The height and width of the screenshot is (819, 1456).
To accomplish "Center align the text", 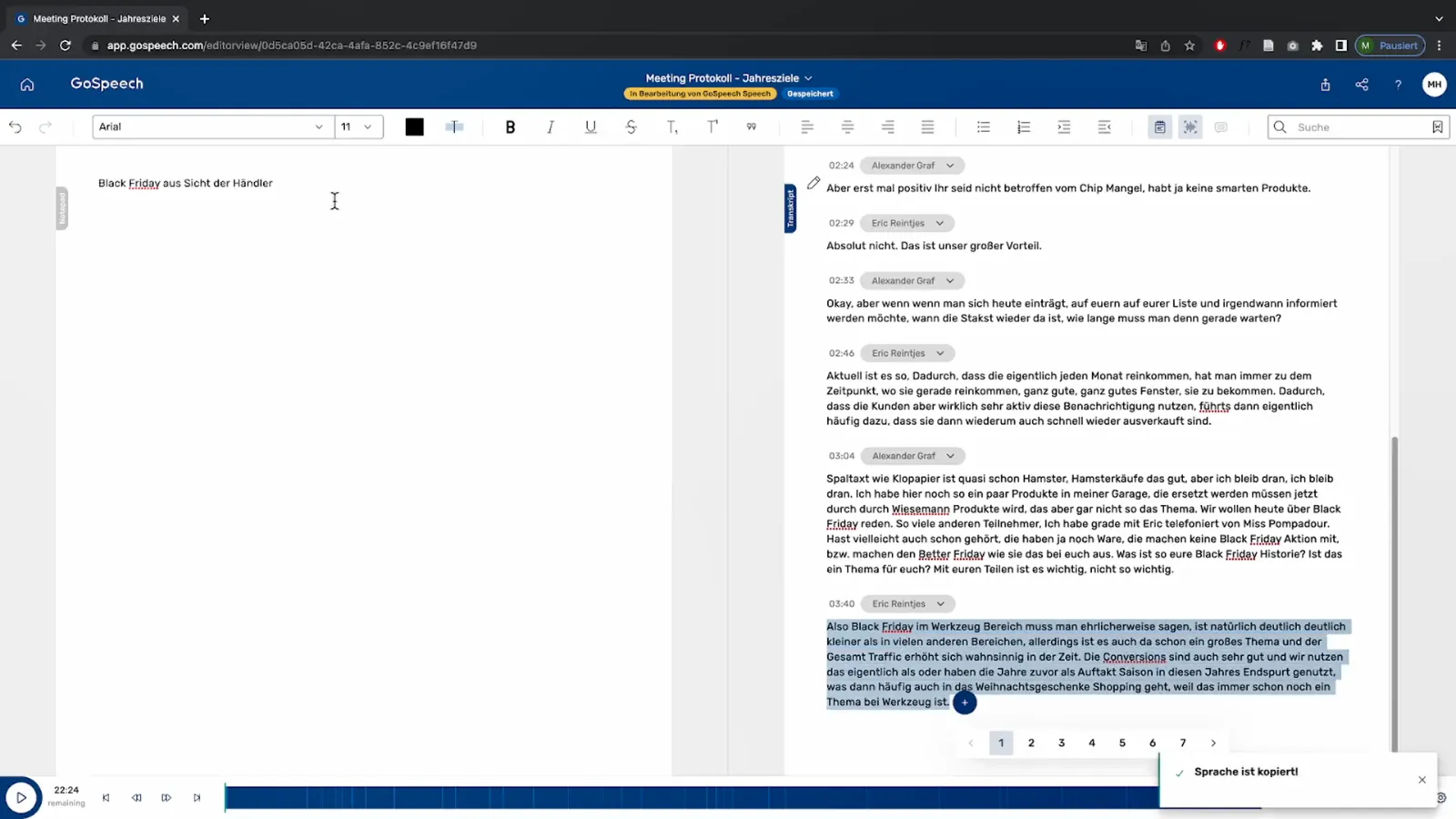I will 847,127.
